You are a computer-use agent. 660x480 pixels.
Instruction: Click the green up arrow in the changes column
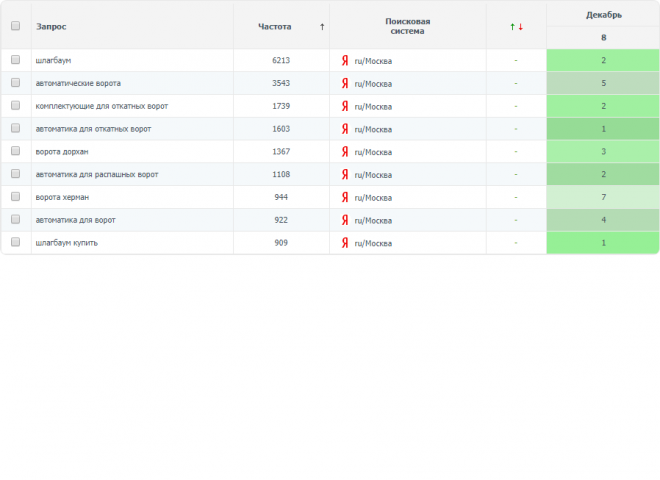click(512, 27)
